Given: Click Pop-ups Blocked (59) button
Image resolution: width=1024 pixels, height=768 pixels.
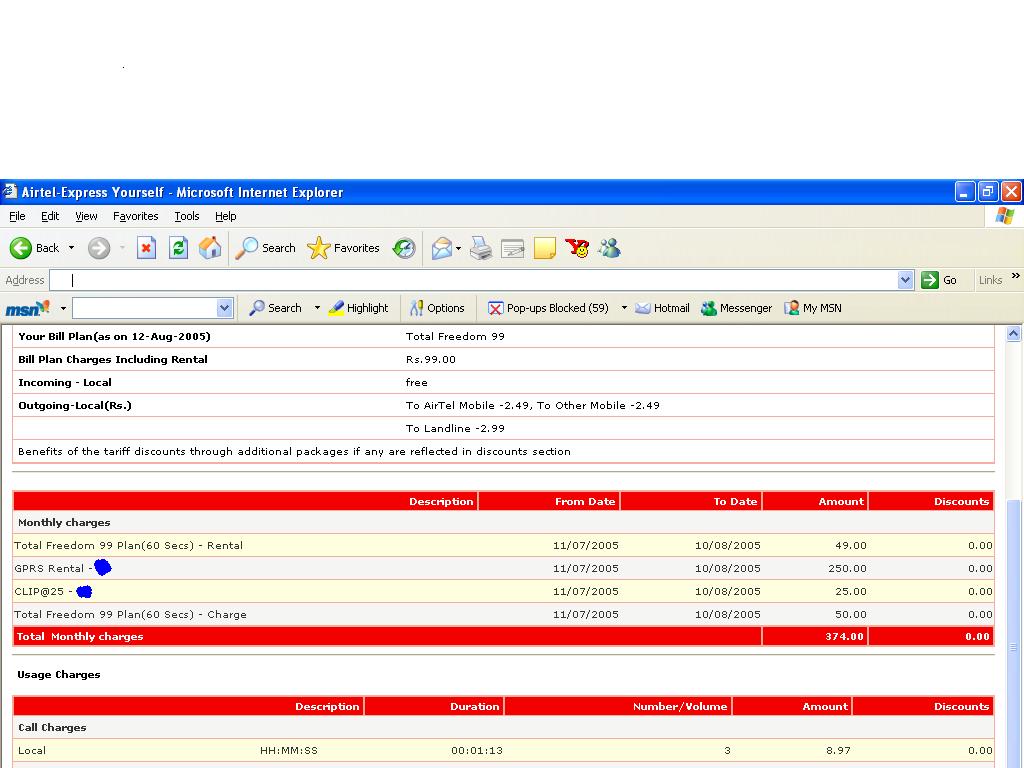Looking at the screenshot, I should (x=549, y=308).
